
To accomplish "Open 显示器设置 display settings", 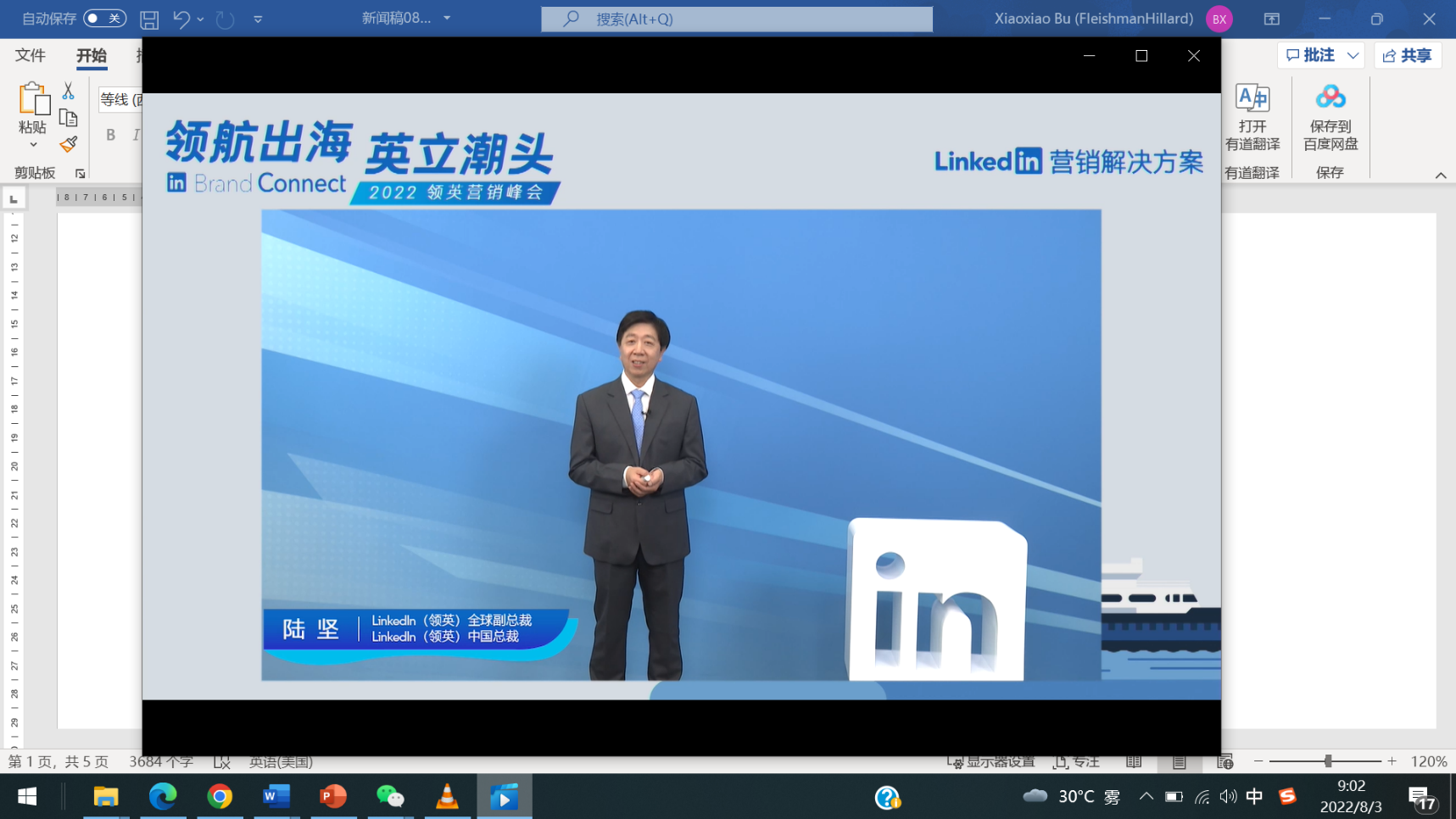I will tap(990, 761).
